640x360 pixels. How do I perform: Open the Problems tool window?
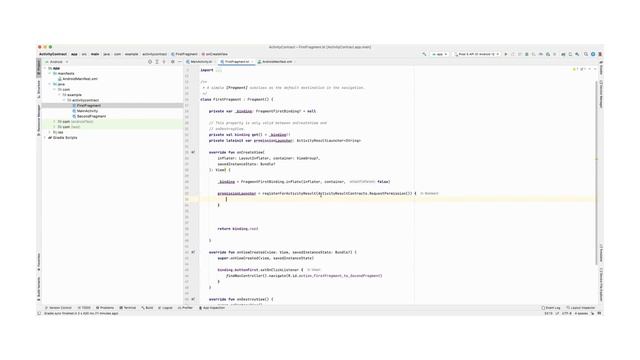pos(105,308)
